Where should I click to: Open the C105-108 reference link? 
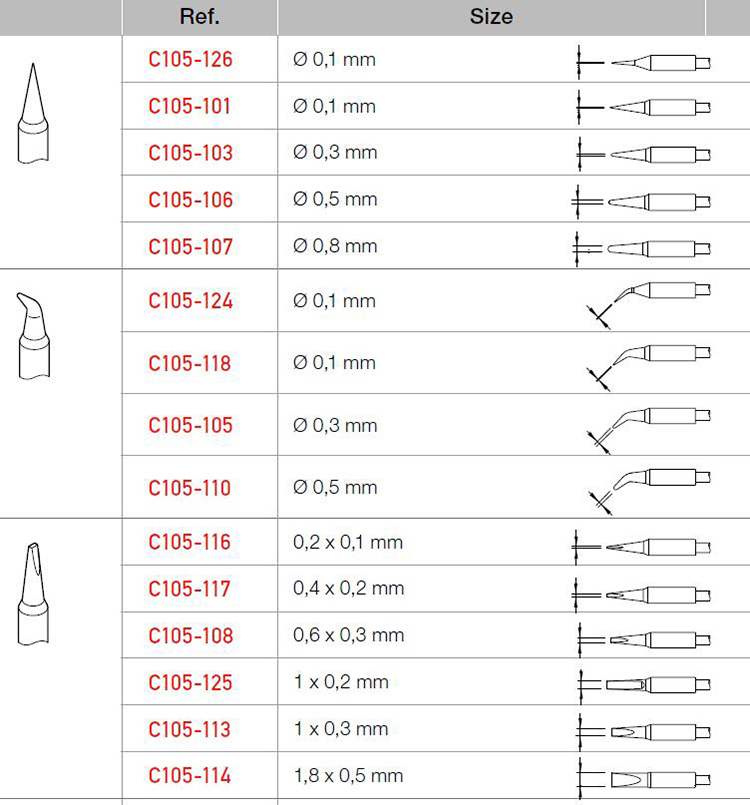pyautogui.click(x=191, y=635)
